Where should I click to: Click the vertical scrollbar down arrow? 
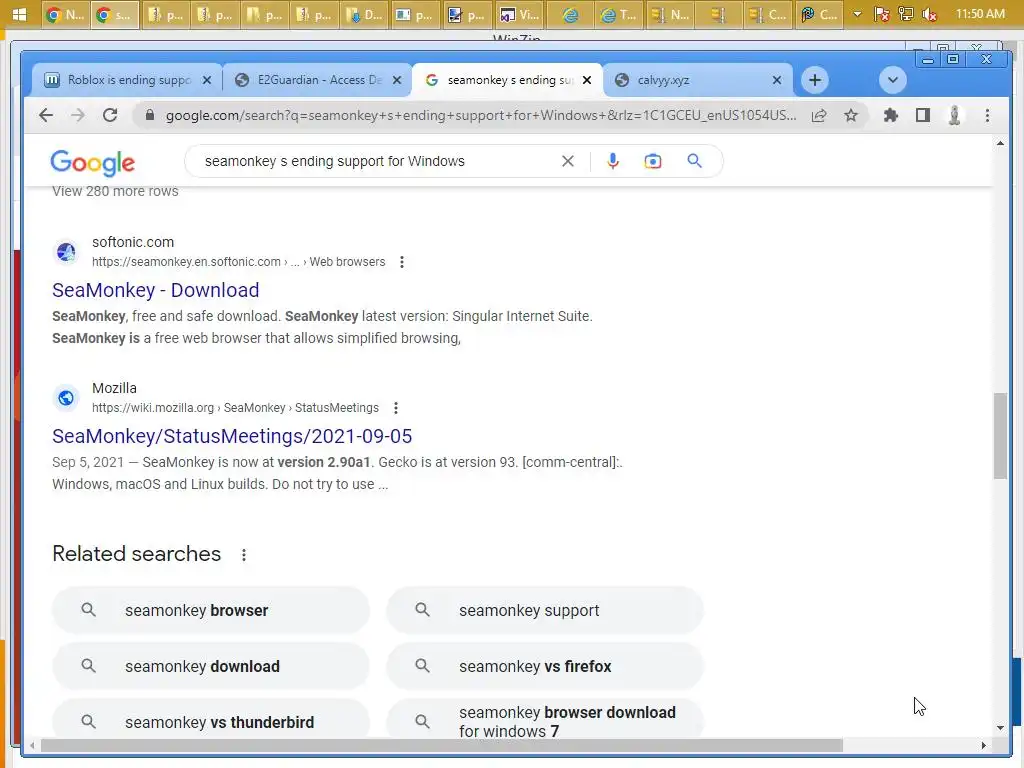click(x=1000, y=728)
